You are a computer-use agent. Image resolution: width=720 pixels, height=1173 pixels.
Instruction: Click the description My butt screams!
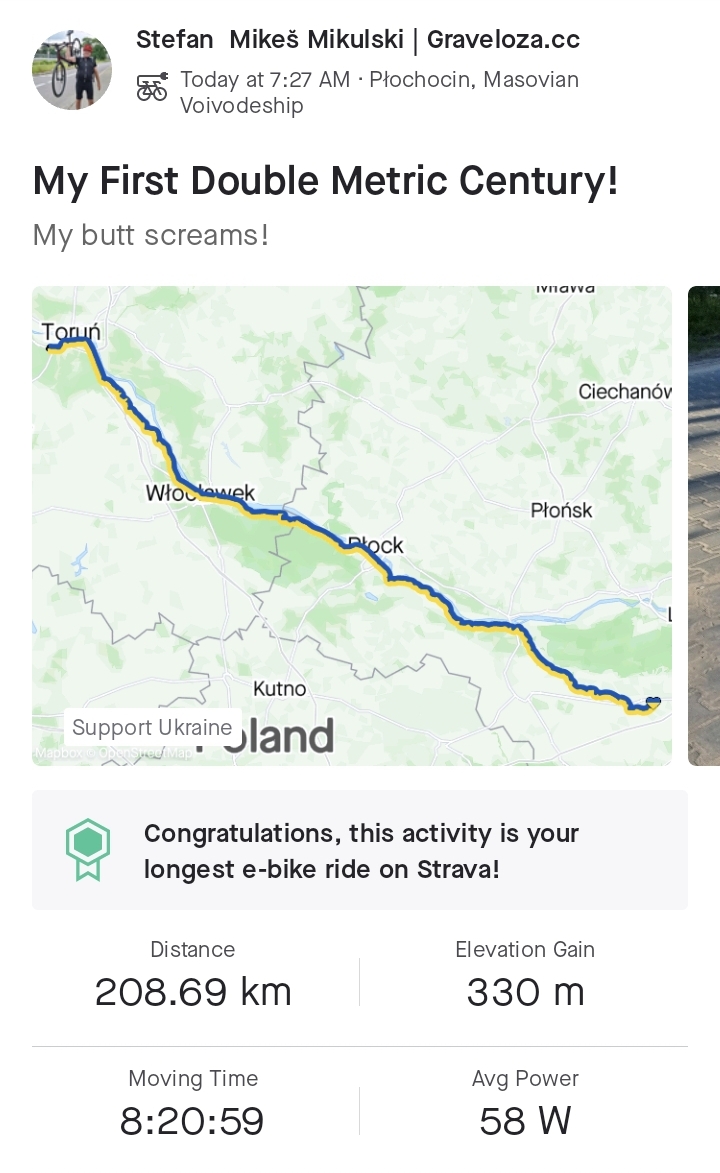coord(151,235)
